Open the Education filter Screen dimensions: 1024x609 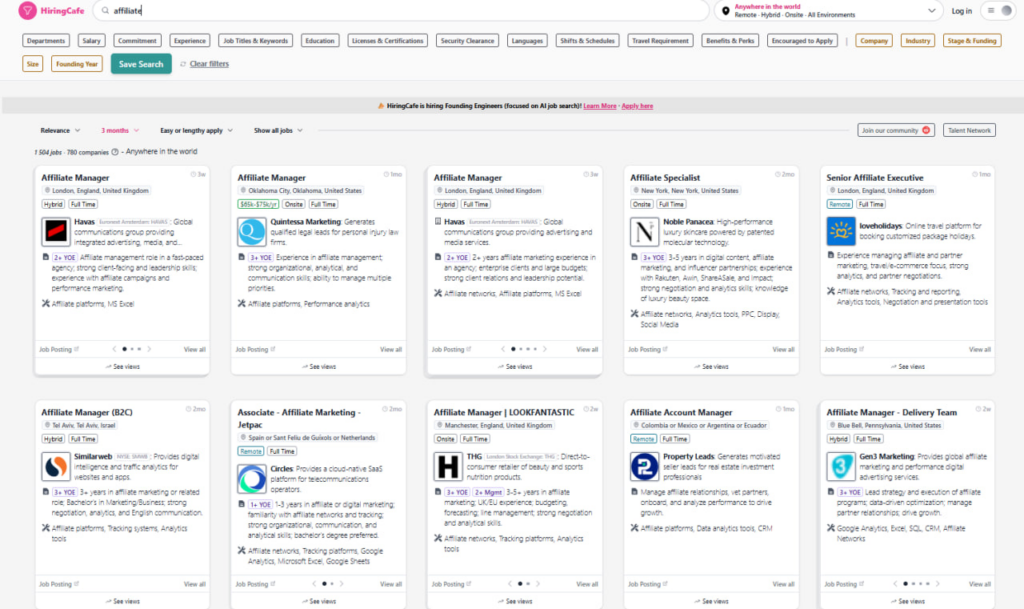point(320,40)
